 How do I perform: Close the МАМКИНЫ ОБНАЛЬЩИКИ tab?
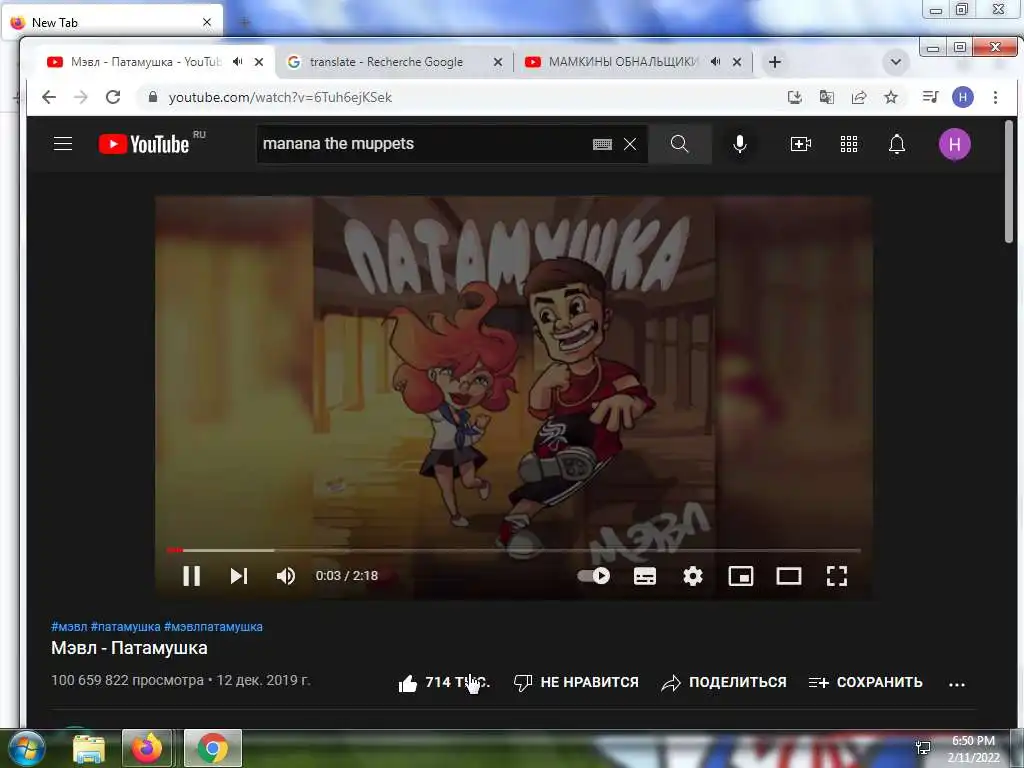tap(737, 62)
